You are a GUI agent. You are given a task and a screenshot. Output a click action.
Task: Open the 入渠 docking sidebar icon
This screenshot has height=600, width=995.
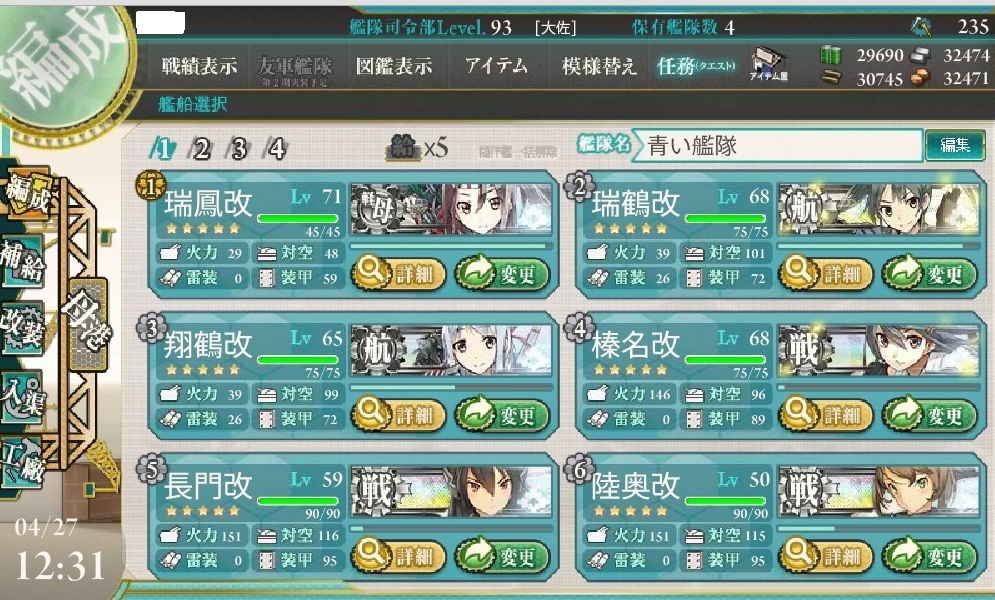22,396
